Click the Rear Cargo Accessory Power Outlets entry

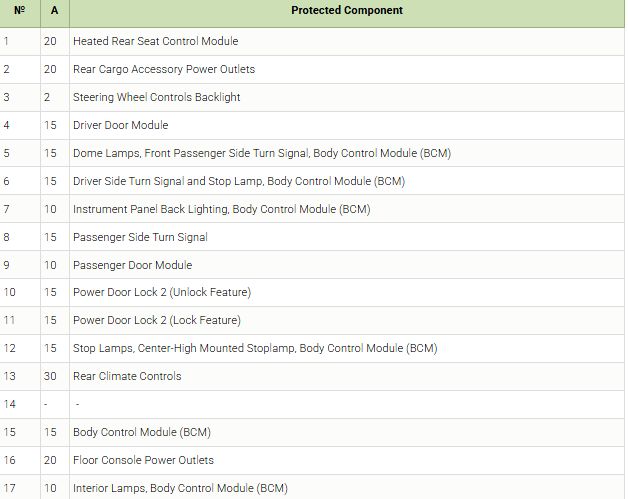click(x=164, y=70)
